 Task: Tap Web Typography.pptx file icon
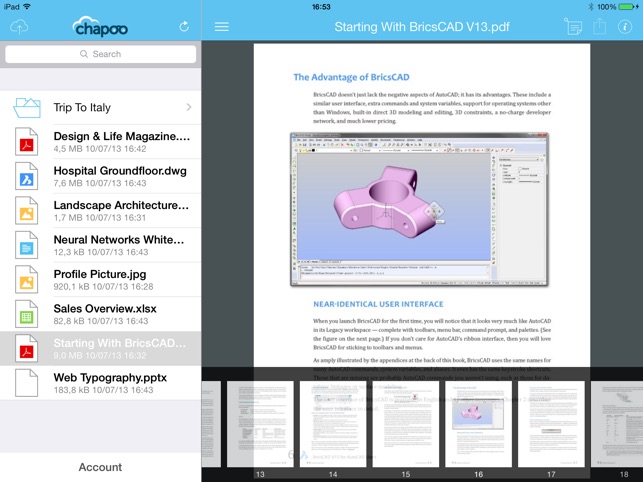(27, 383)
